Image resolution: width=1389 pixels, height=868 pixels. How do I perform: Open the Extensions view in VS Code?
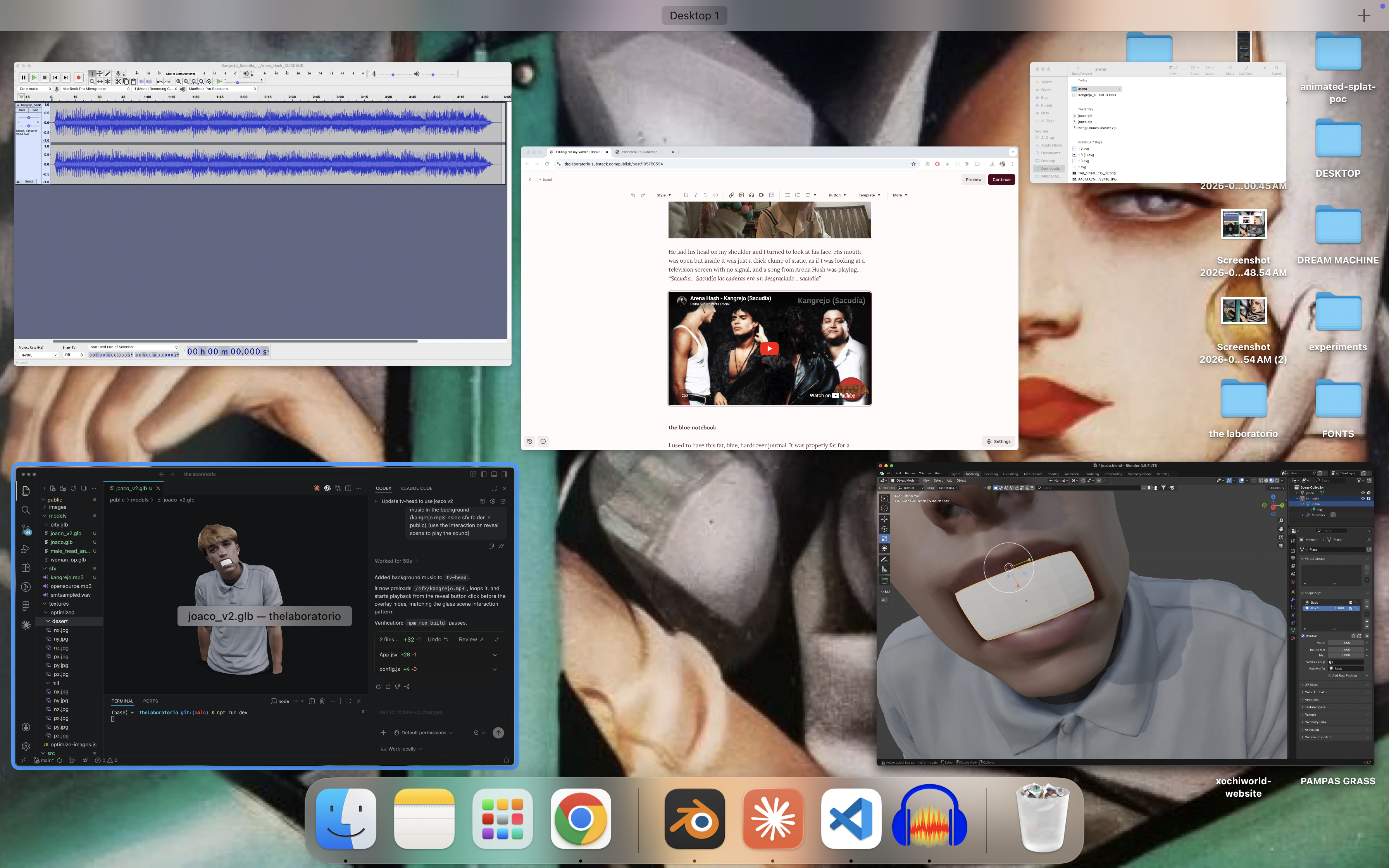(26, 568)
